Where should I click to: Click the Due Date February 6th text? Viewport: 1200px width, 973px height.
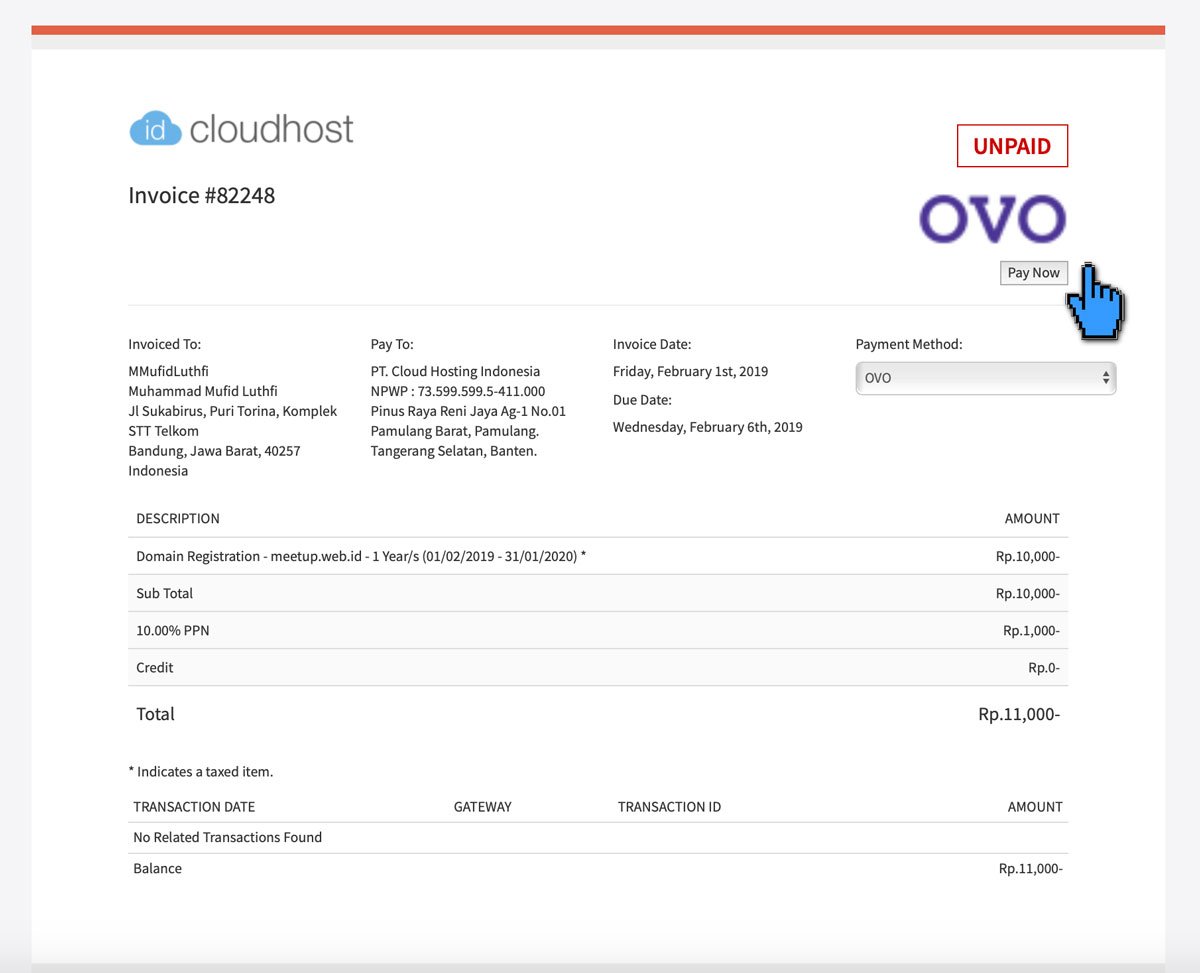(x=707, y=426)
